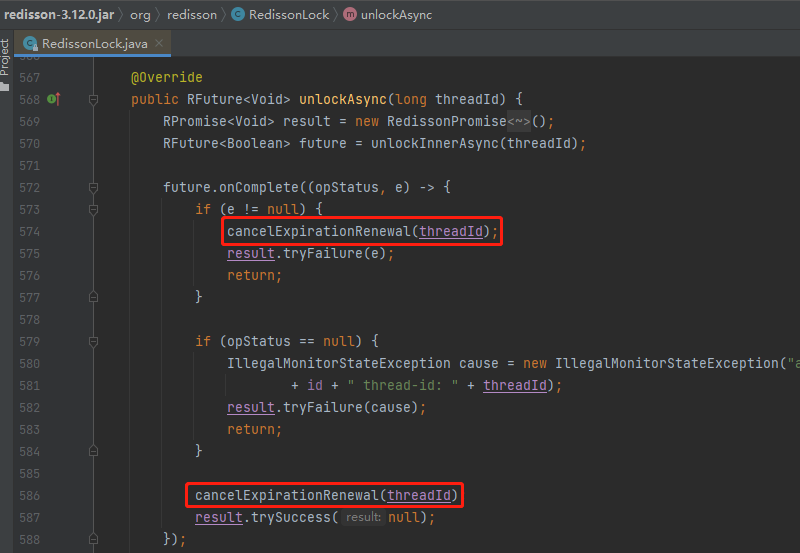The width and height of the screenshot is (800, 553).
Task: Click cancelExpirationRenewal on line 574
Action: click(319, 232)
